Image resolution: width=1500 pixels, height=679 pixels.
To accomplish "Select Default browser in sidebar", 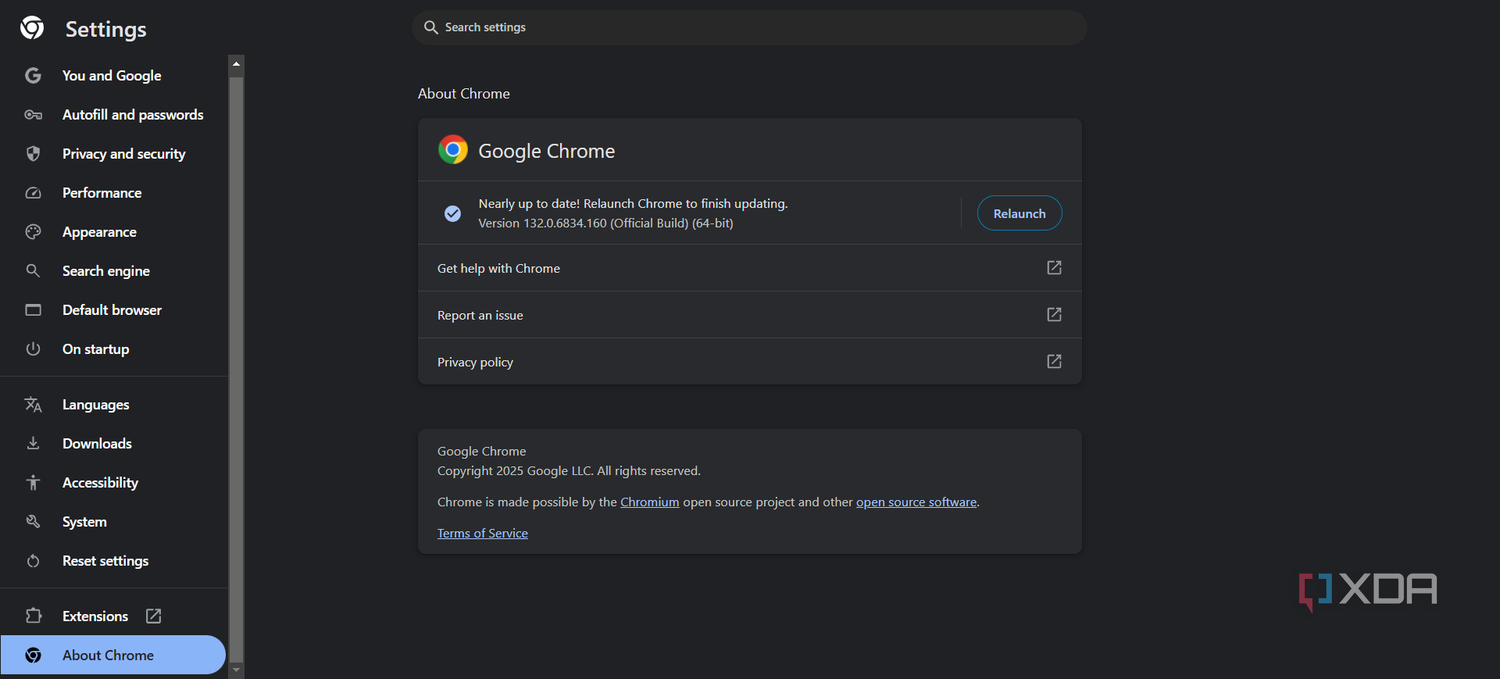I will tap(114, 310).
